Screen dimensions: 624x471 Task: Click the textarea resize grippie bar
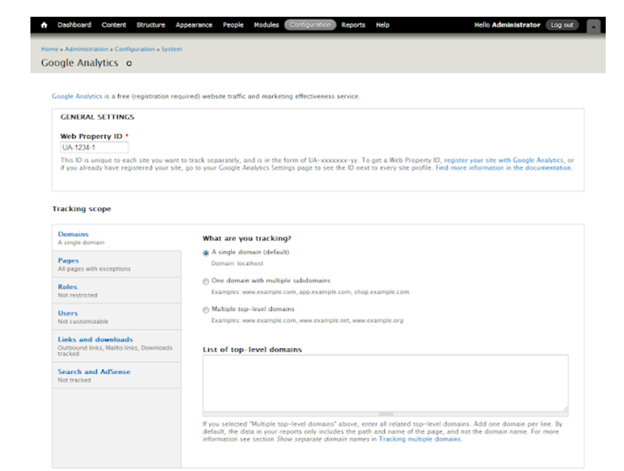point(386,414)
